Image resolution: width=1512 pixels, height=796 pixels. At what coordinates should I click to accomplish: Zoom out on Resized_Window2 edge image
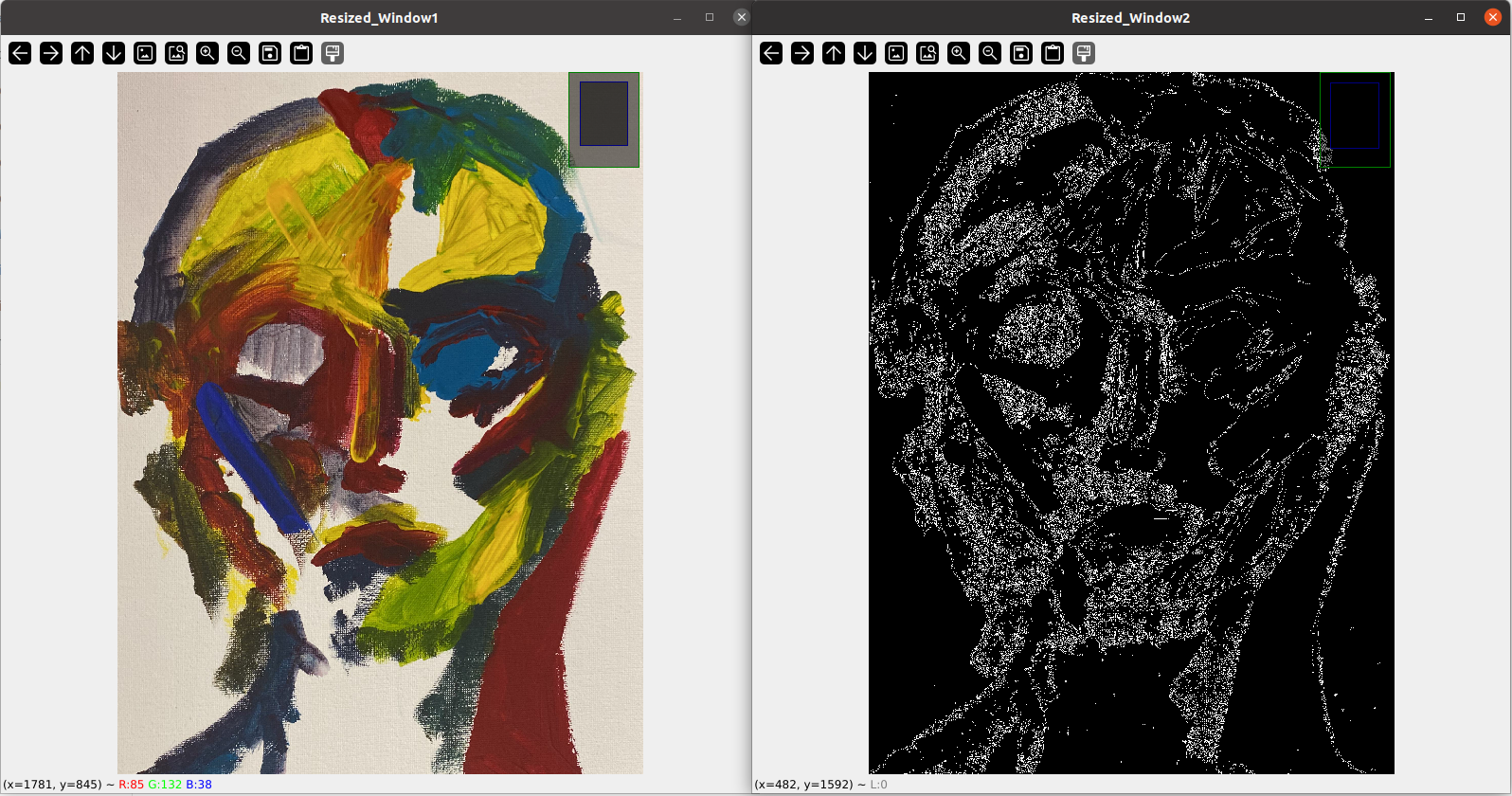(990, 53)
